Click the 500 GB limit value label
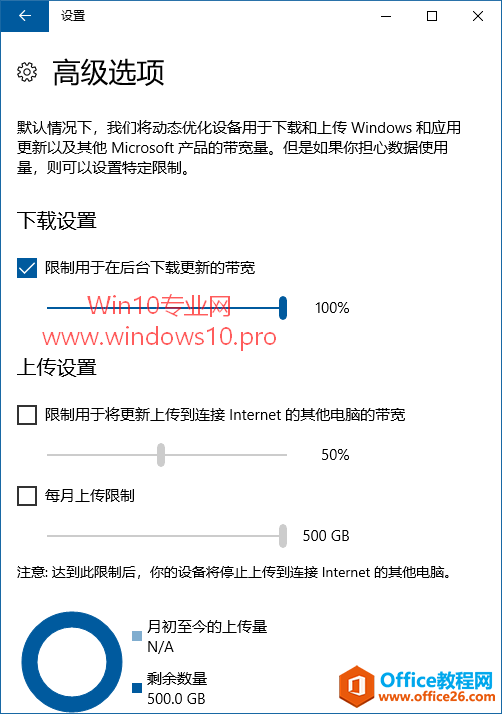Image resolution: width=502 pixels, height=714 pixels. click(326, 536)
